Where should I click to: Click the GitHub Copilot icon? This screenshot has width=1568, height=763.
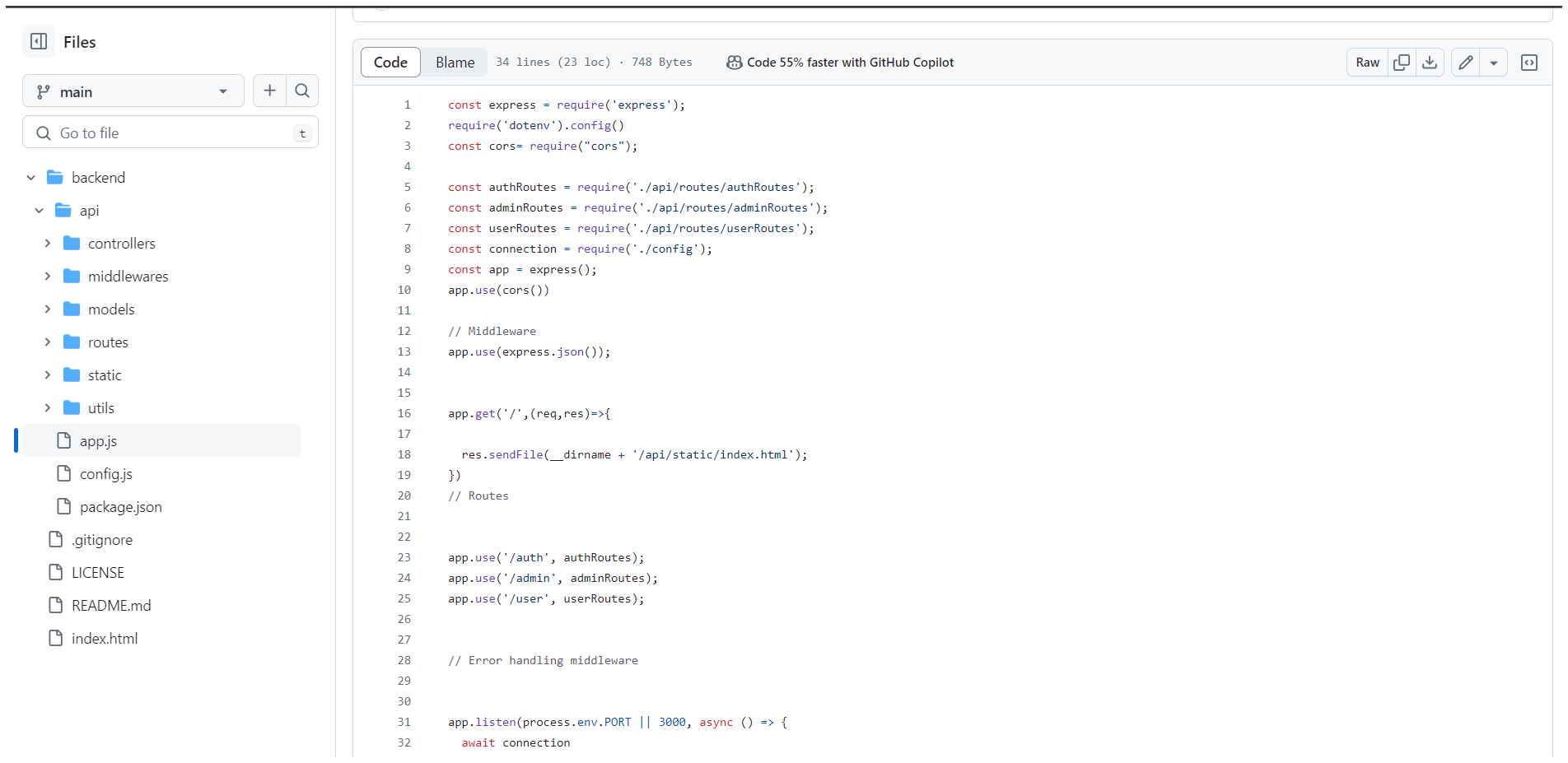[734, 63]
